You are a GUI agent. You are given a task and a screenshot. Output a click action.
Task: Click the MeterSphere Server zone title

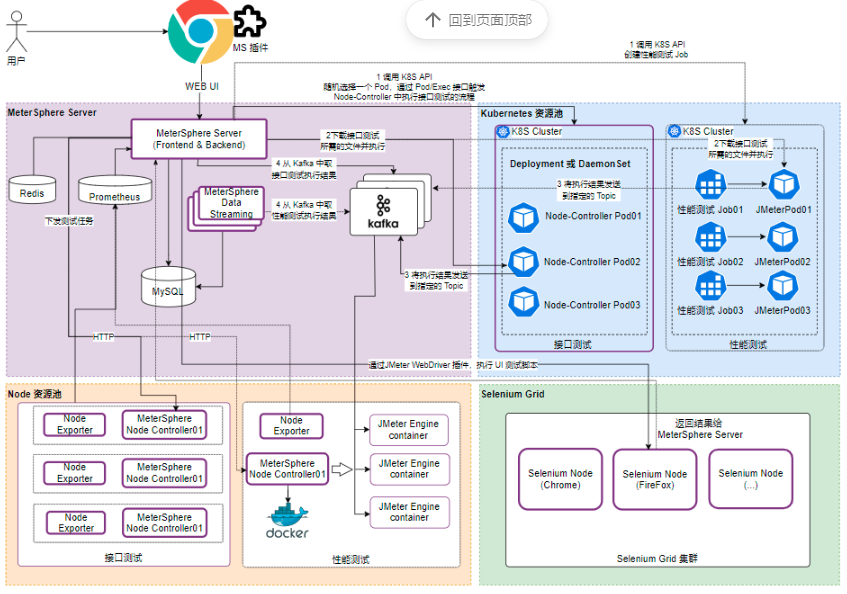pos(52,112)
